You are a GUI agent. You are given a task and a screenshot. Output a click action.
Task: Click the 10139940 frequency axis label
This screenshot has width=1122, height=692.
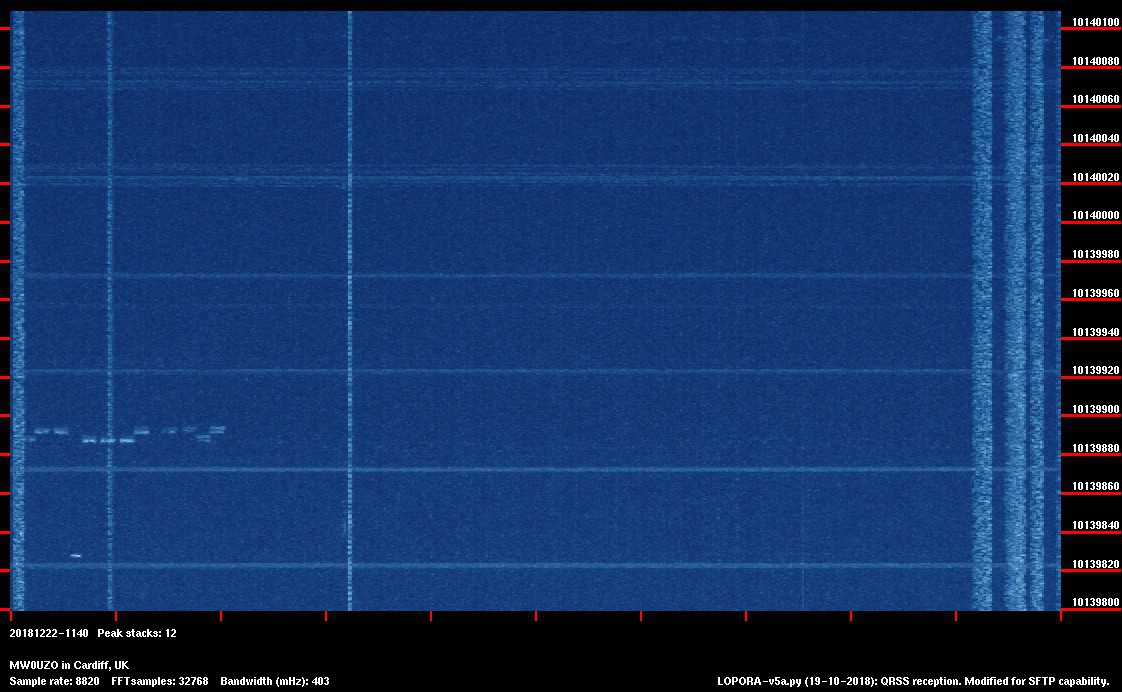coord(1095,332)
